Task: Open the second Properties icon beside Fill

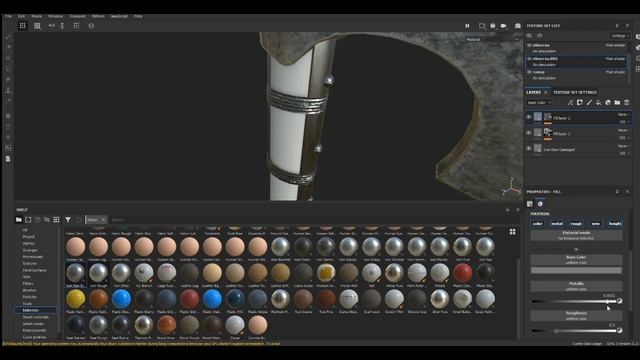Action: (x=540, y=204)
